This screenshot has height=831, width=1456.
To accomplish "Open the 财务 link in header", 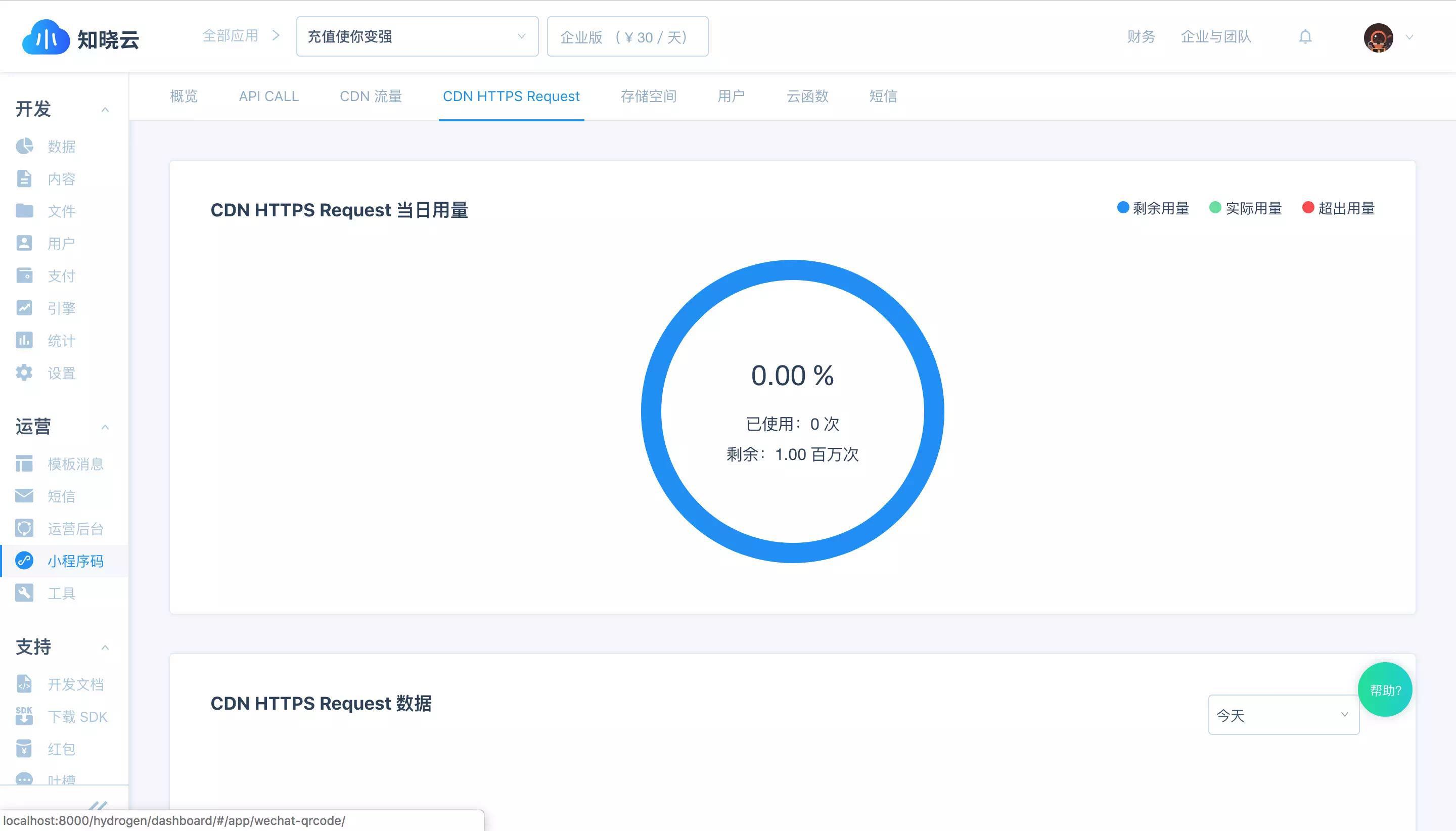I will 1141,37.
